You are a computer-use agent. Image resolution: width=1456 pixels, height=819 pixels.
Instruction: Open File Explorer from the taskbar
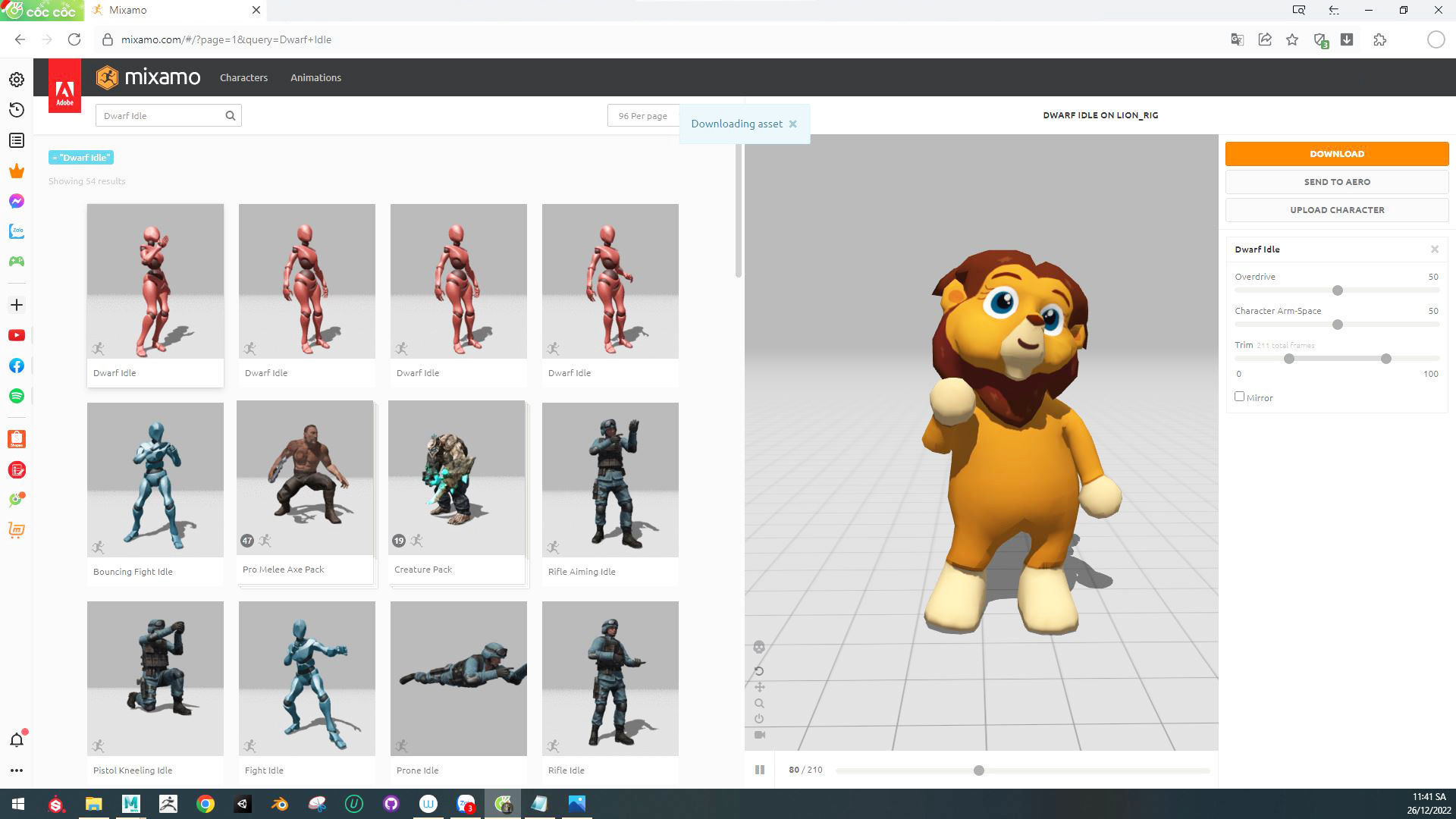coord(93,804)
